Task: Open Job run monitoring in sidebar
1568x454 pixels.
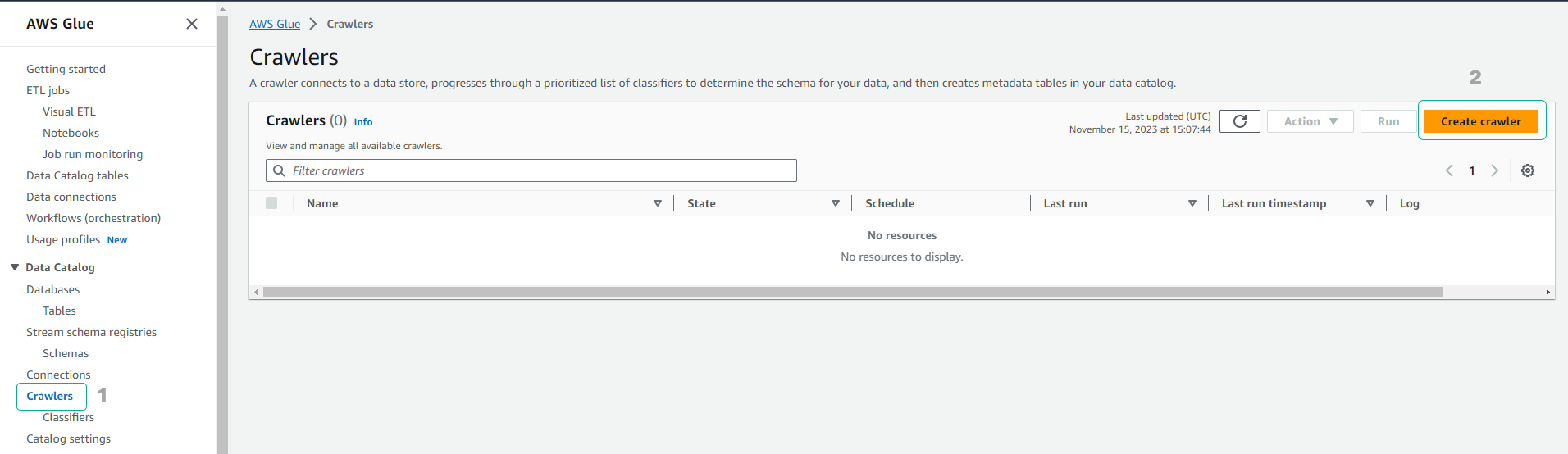Action: pyautogui.click(x=93, y=154)
